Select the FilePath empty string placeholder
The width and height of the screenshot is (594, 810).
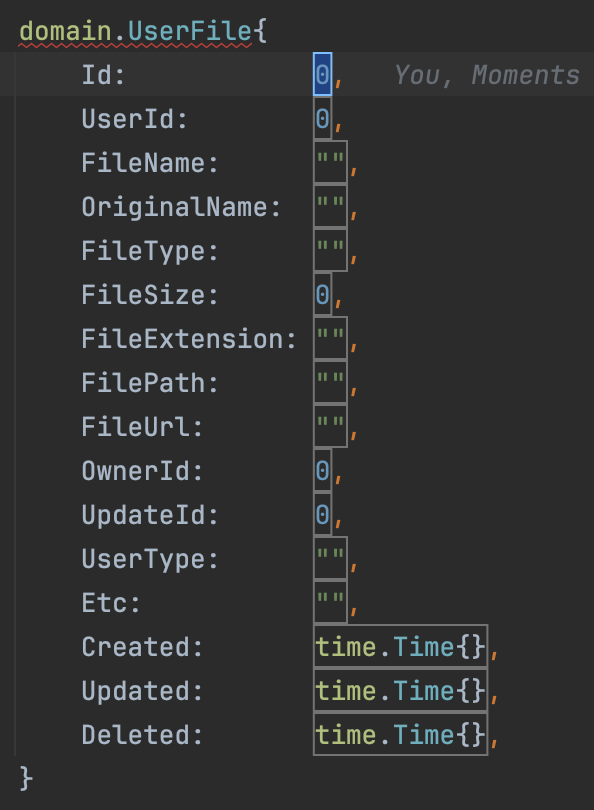(331, 382)
